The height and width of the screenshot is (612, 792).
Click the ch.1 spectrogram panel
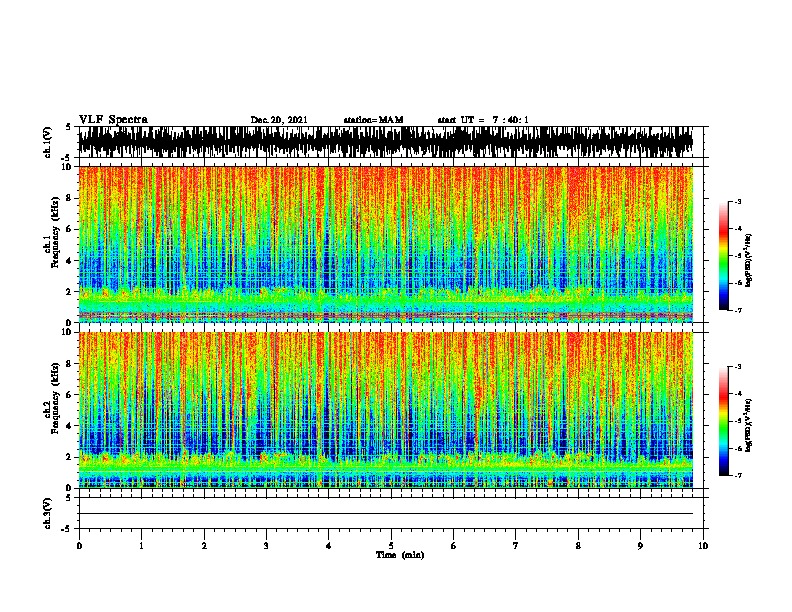point(386,244)
